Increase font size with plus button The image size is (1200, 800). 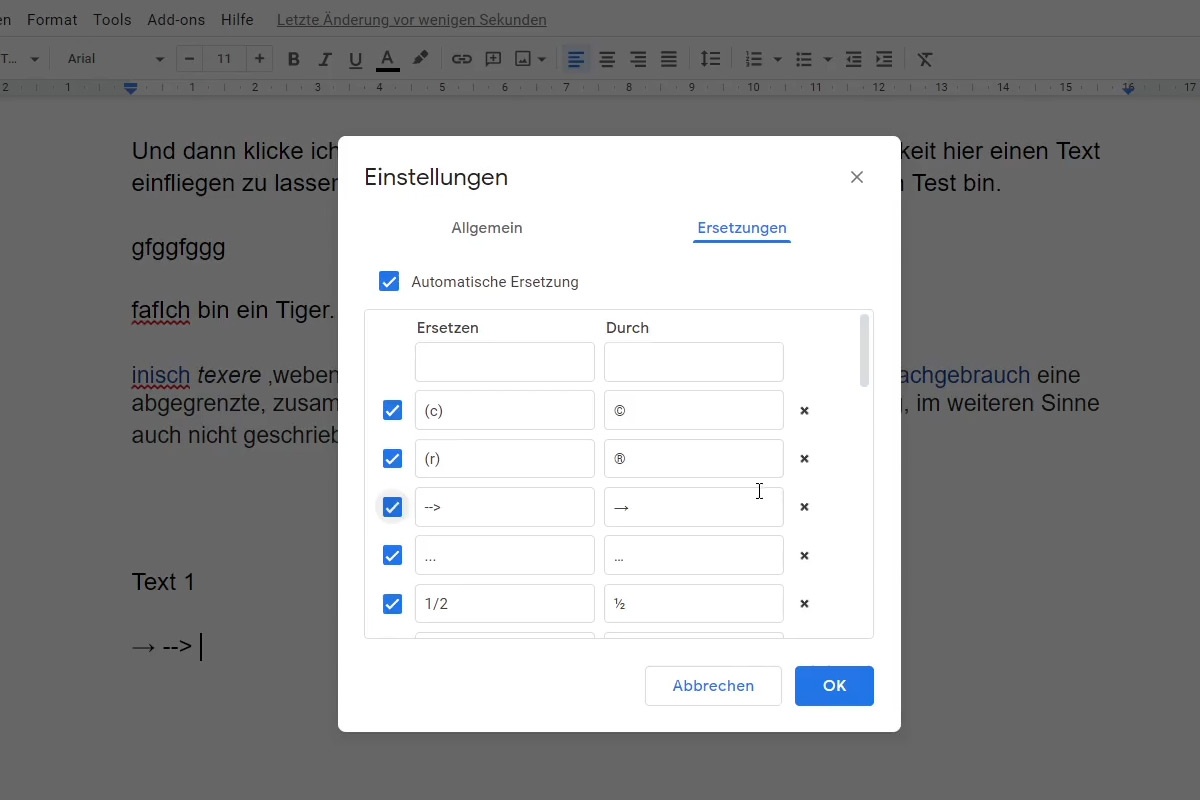click(259, 59)
